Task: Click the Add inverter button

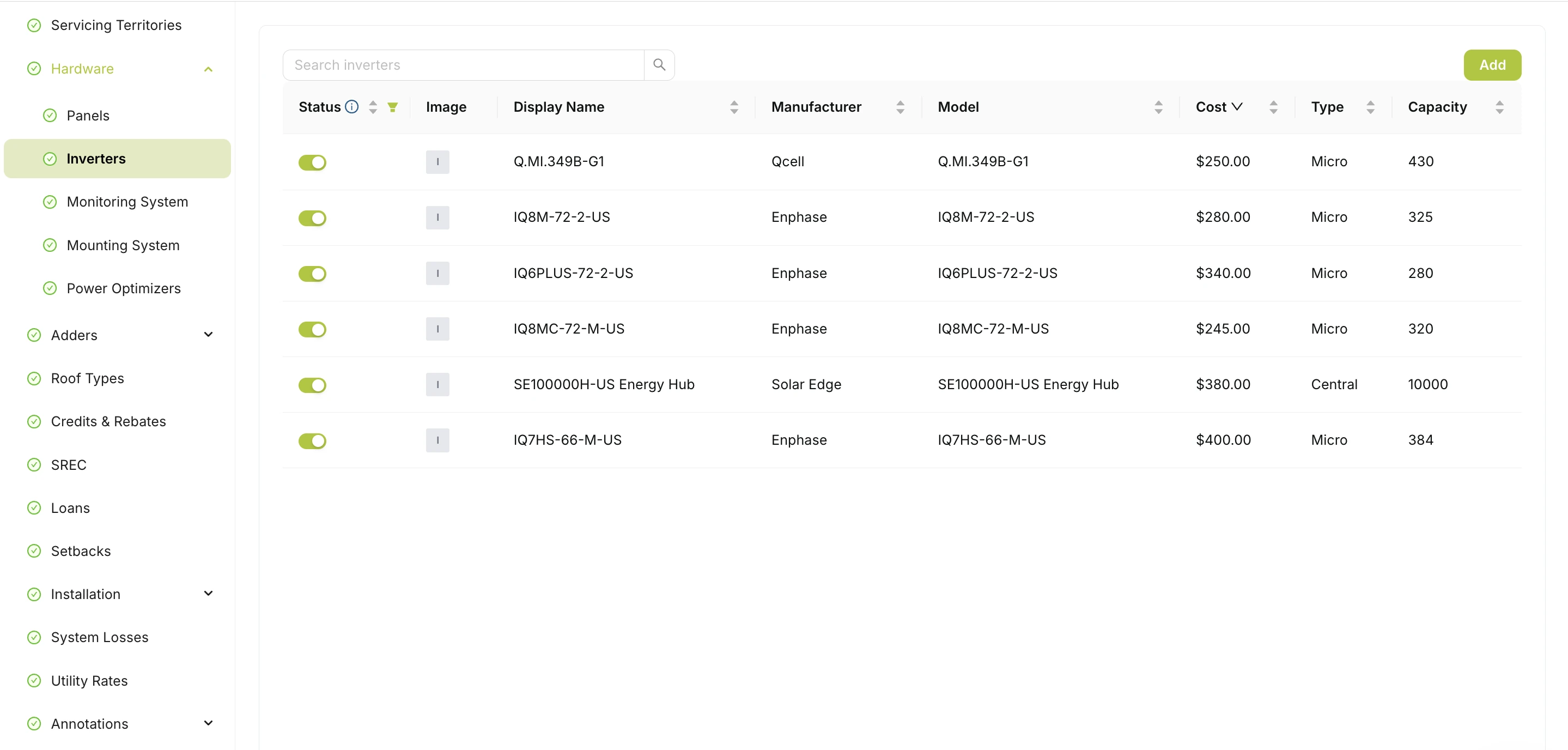Action: point(1492,64)
